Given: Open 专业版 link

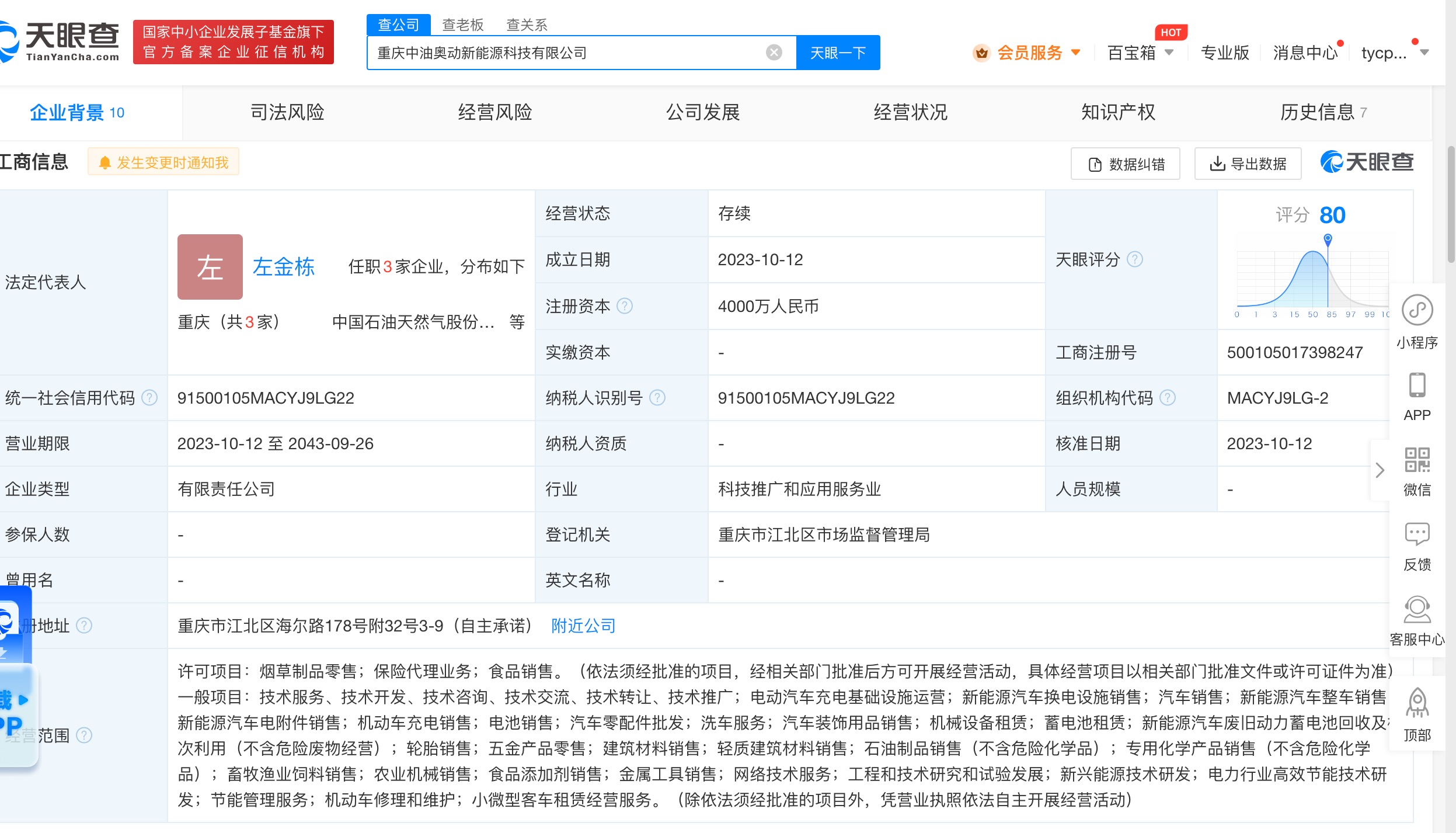Looking at the screenshot, I should point(1225,53).
